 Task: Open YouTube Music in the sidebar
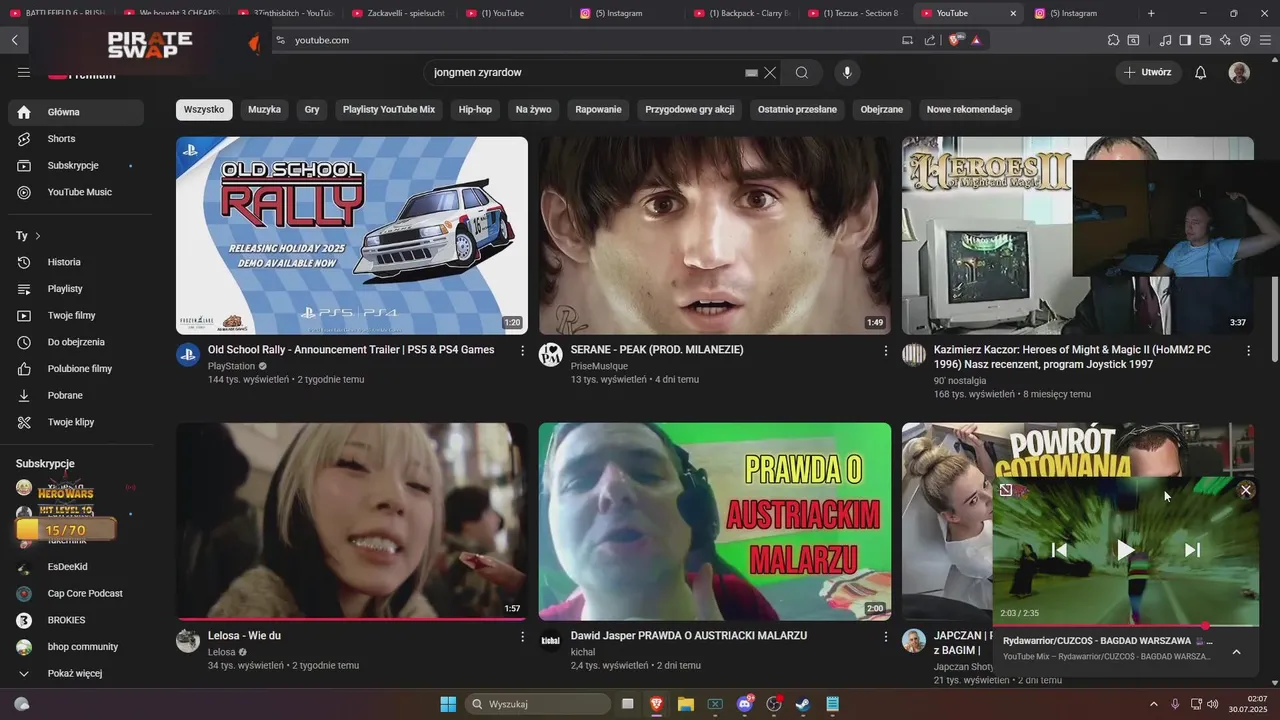(76, 192)
